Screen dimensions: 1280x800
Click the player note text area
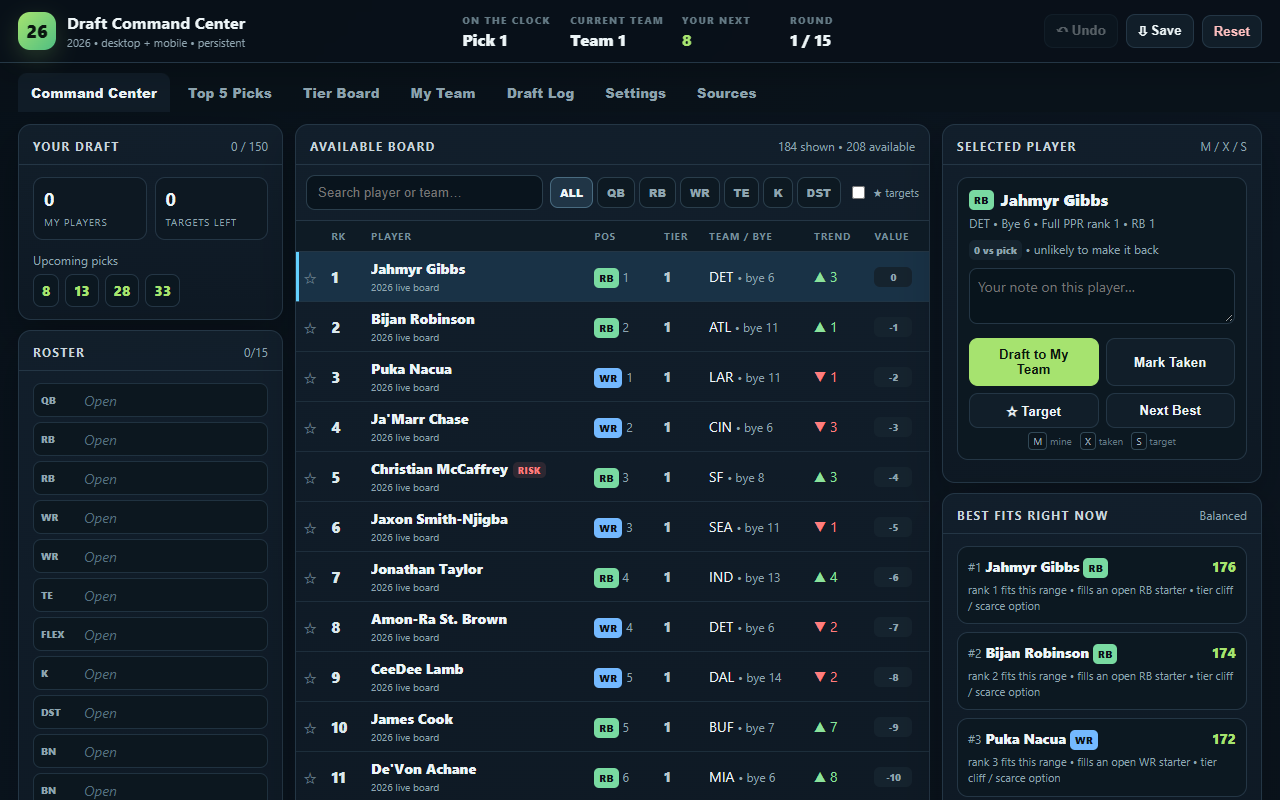click(x=1102, y=296)
